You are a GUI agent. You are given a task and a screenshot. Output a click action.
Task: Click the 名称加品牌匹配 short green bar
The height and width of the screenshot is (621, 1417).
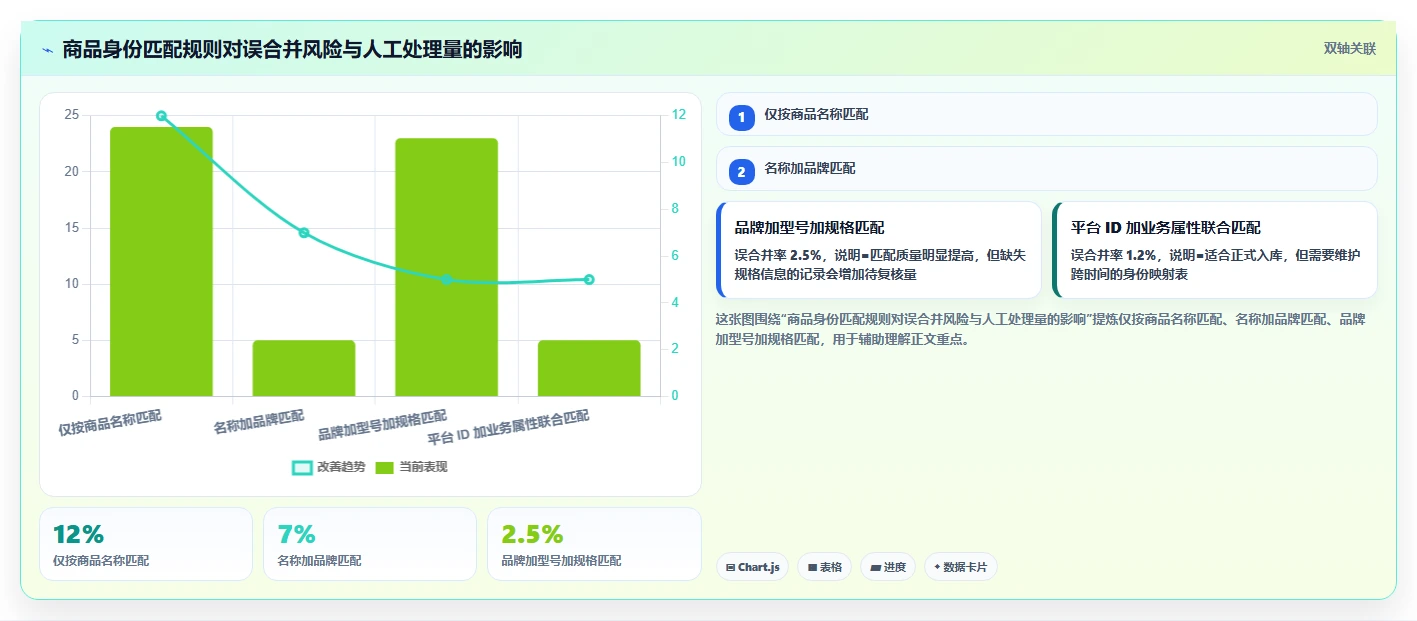pos(303,368)
